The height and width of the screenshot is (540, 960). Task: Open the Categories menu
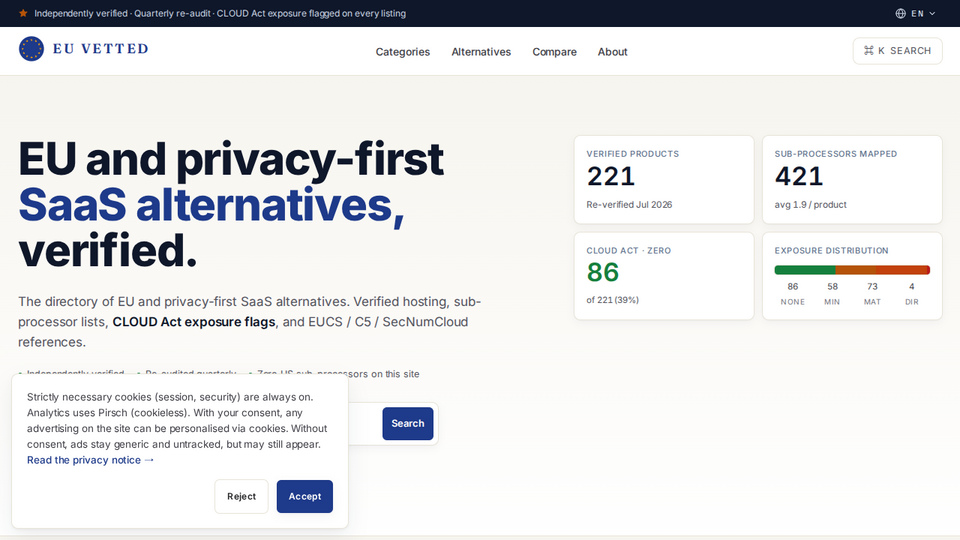(403, 52)
